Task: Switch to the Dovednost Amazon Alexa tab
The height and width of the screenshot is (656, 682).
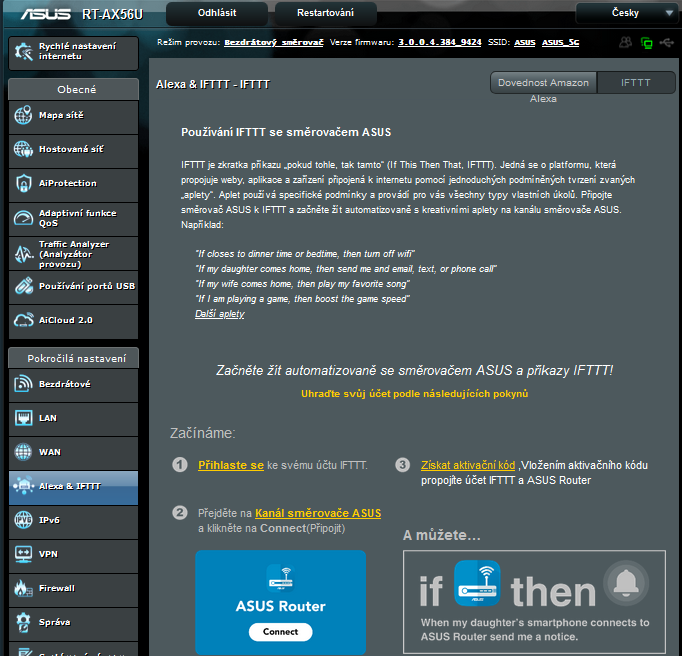Action: click(x=543, y=83)
